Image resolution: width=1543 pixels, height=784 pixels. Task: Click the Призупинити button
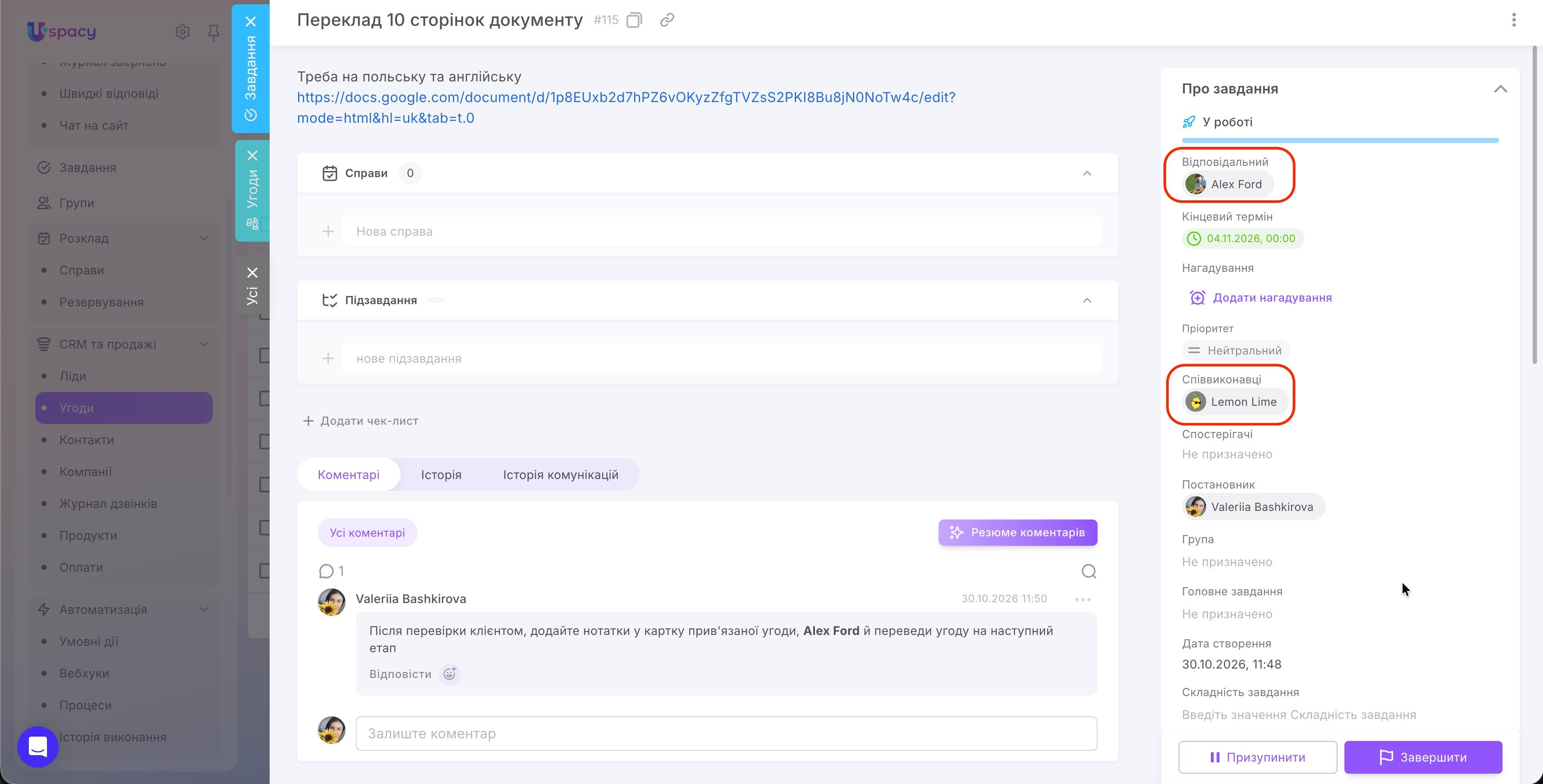(x=1257, y=758)
